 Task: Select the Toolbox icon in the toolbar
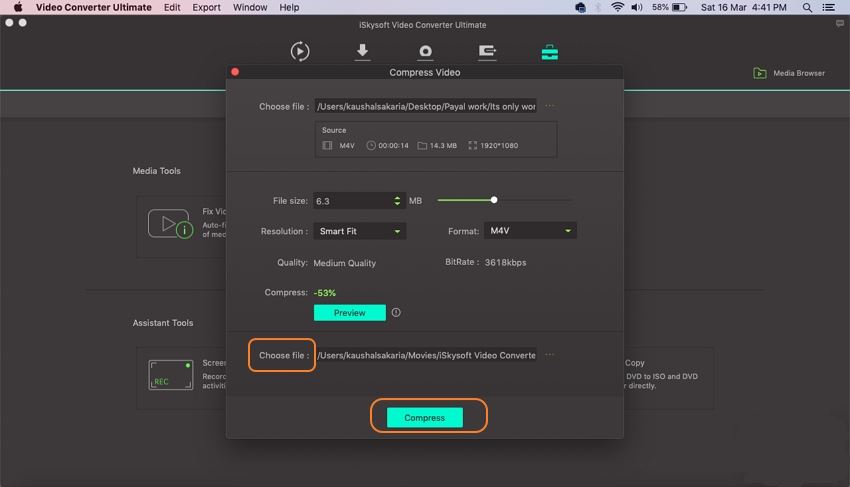click(x=549, y=52)
